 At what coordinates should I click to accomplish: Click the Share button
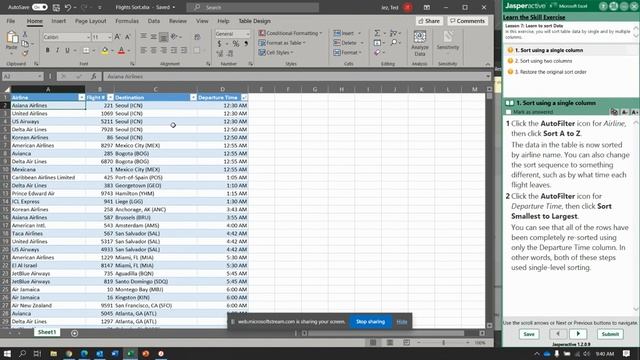[x=429, y=21]
